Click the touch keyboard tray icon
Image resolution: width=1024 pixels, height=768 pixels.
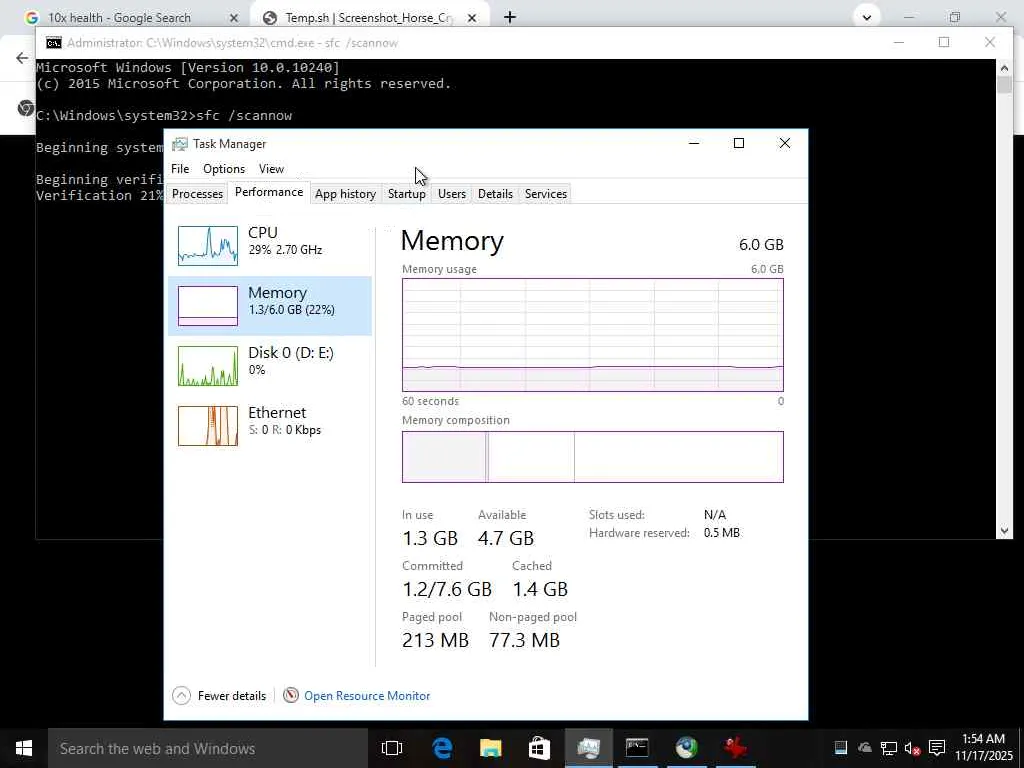[840, 748]
